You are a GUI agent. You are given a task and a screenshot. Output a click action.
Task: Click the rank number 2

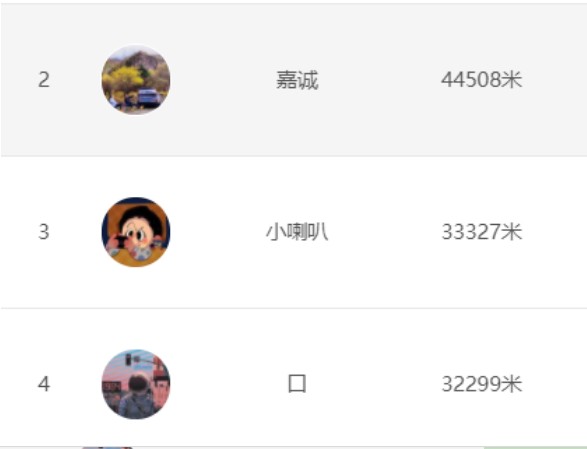pyautogui.click(x=44, y=80)
